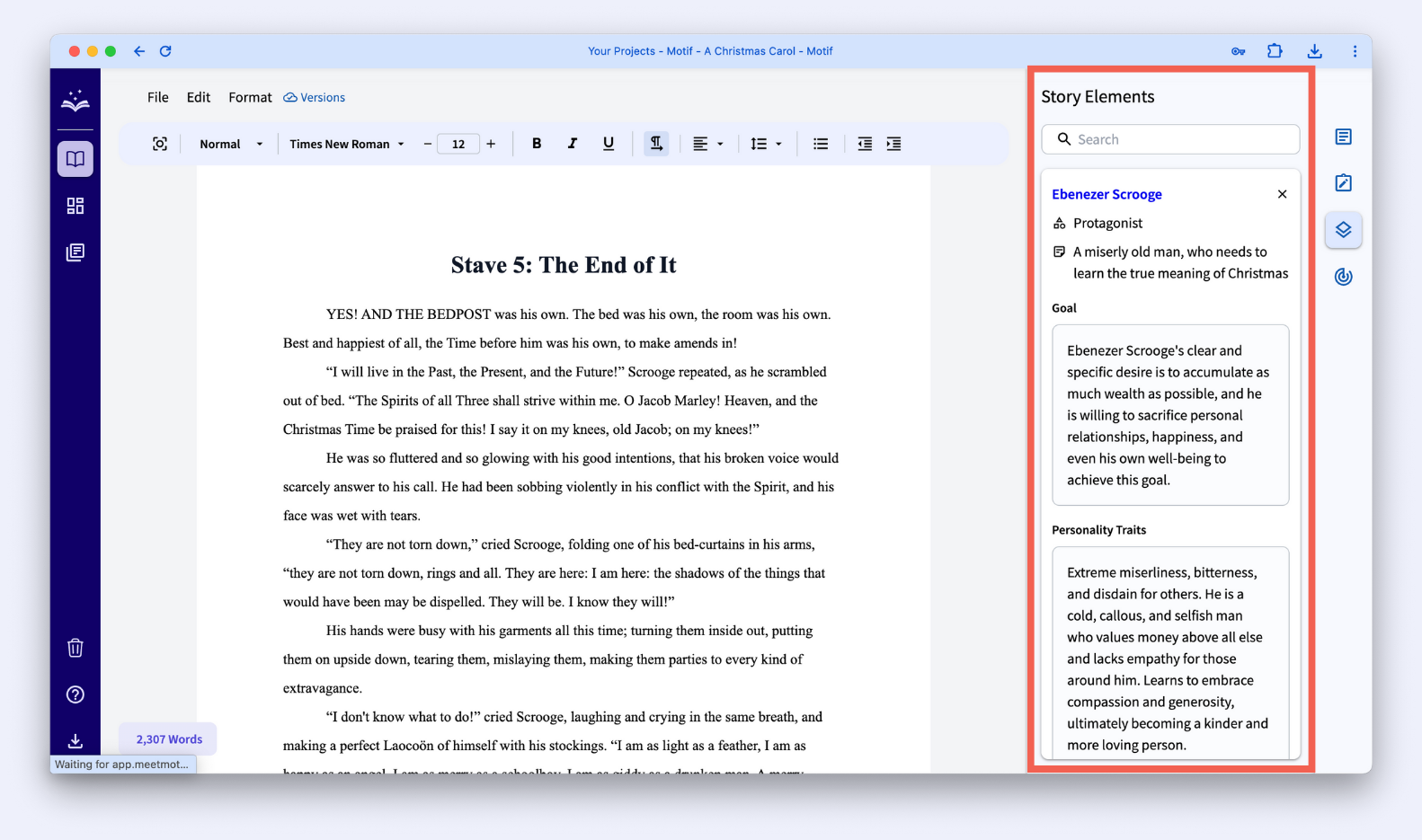Apply underline formatting

click(609, 144)
